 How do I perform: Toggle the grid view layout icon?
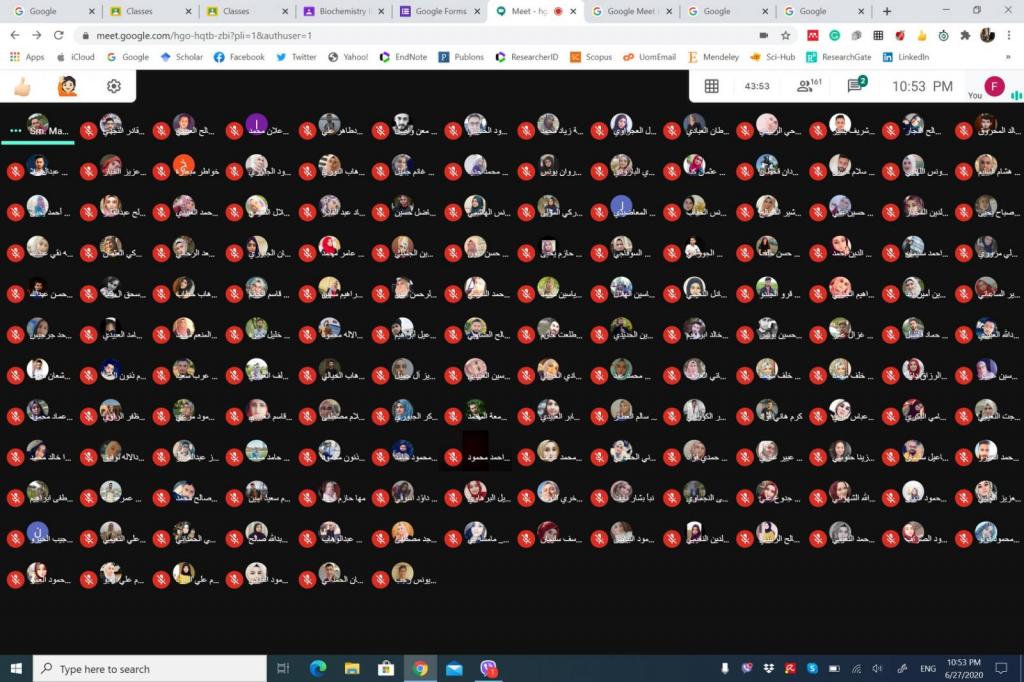712,86
